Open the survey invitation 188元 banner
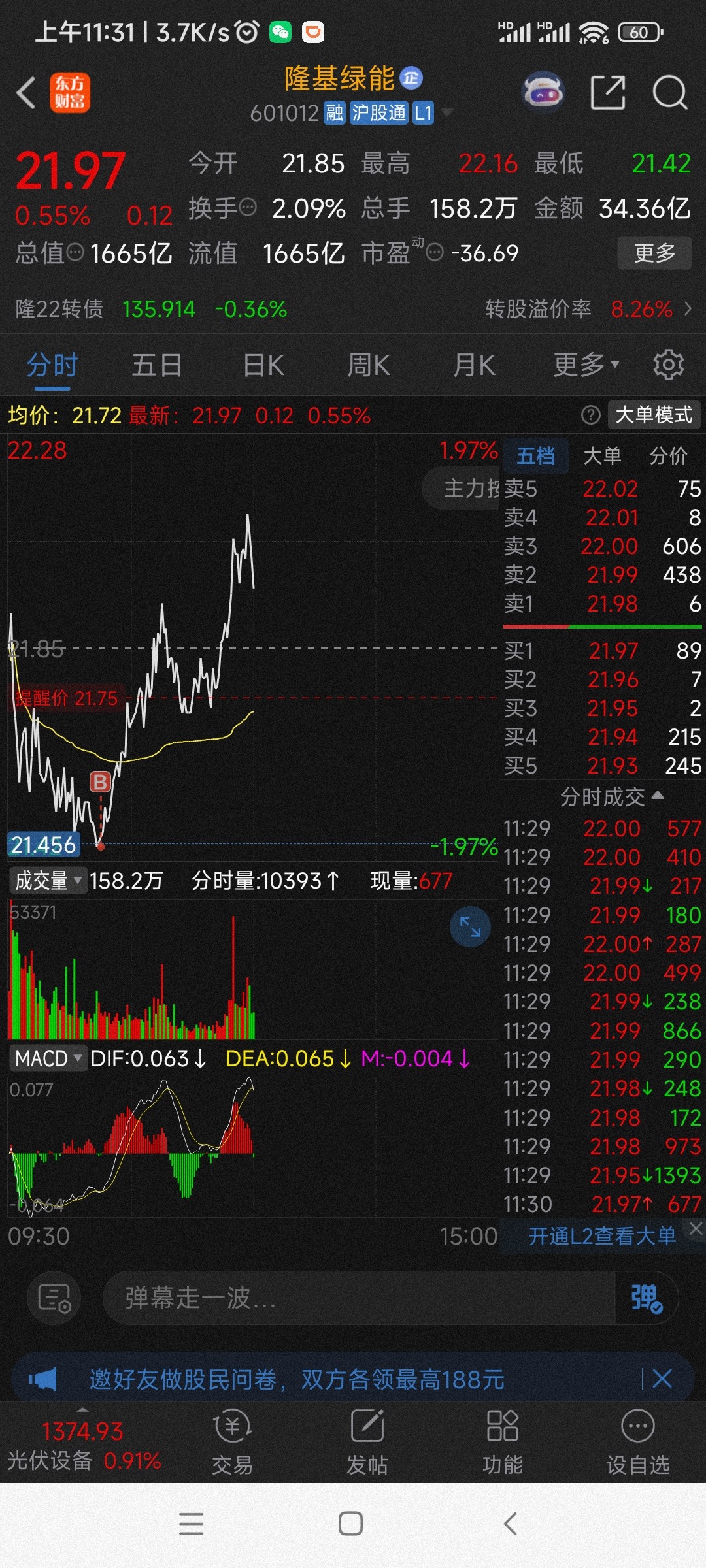The width and height of the screenshot is (706, 1568). pos(353,1379)
